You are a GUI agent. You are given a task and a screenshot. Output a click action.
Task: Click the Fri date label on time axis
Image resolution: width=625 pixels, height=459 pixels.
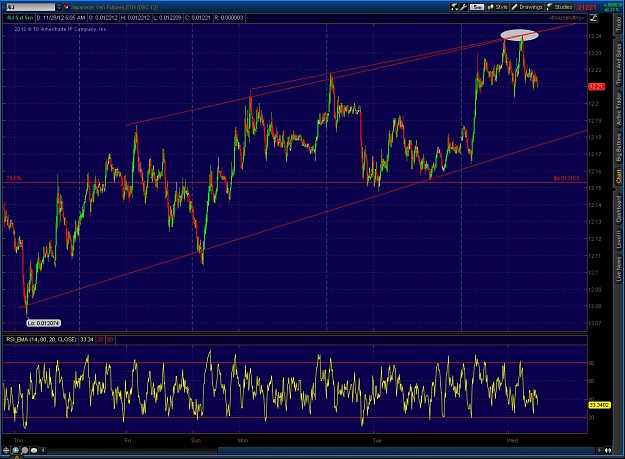click(x=128, y=440)
